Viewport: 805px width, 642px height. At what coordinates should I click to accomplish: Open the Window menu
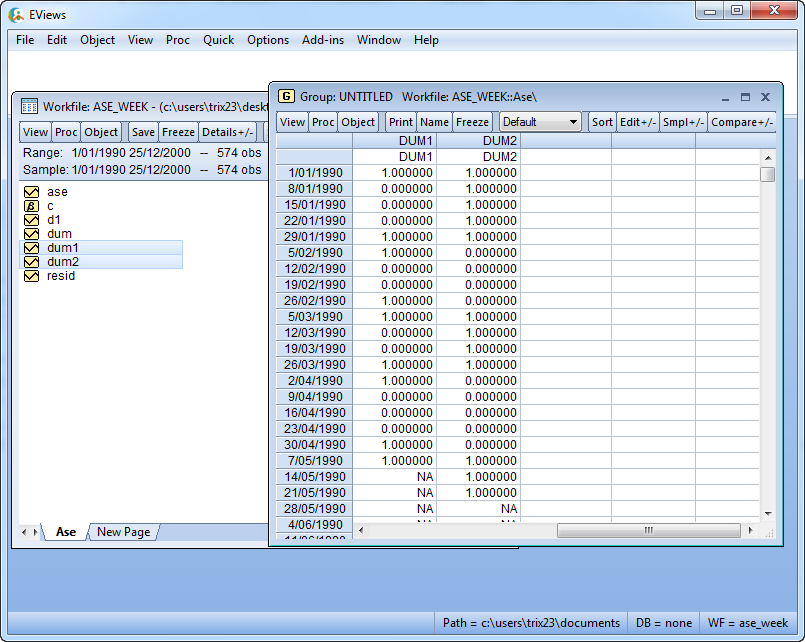click(x=379, y=40)
